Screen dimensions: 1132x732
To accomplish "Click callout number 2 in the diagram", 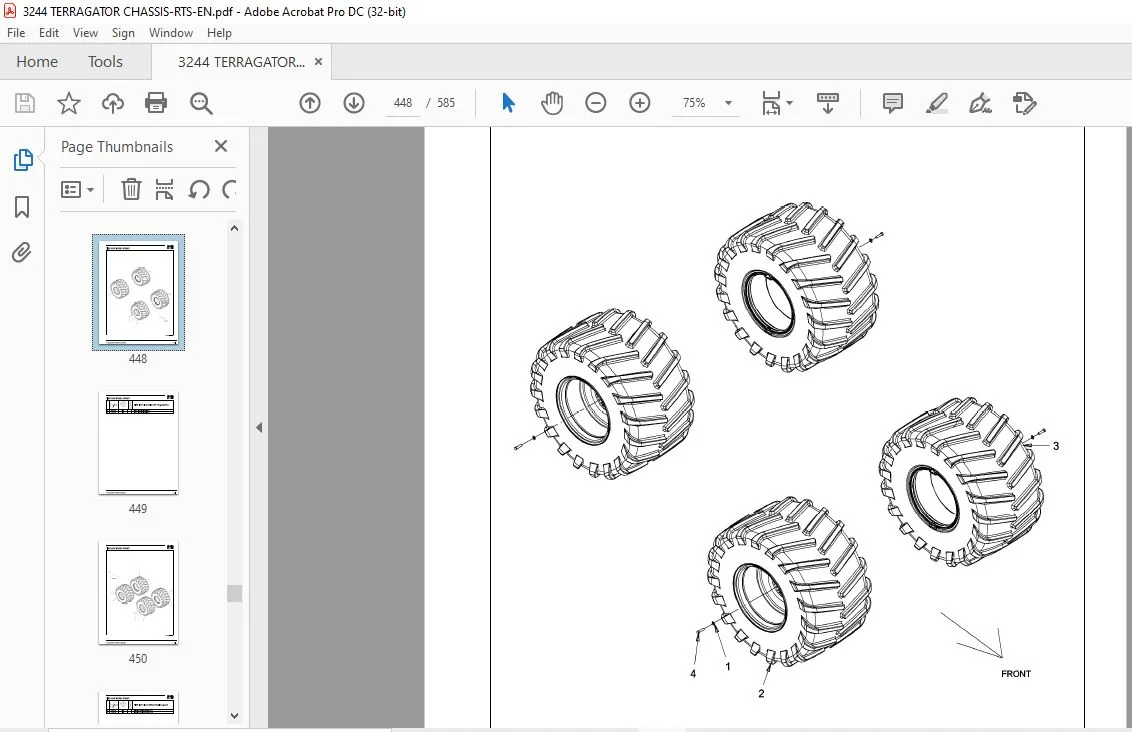I will click(x=761, y=693).
